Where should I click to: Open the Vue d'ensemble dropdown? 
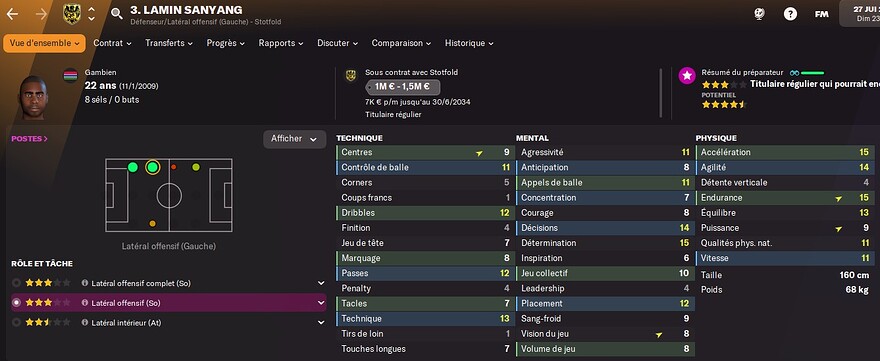click(x=44, y=43)
